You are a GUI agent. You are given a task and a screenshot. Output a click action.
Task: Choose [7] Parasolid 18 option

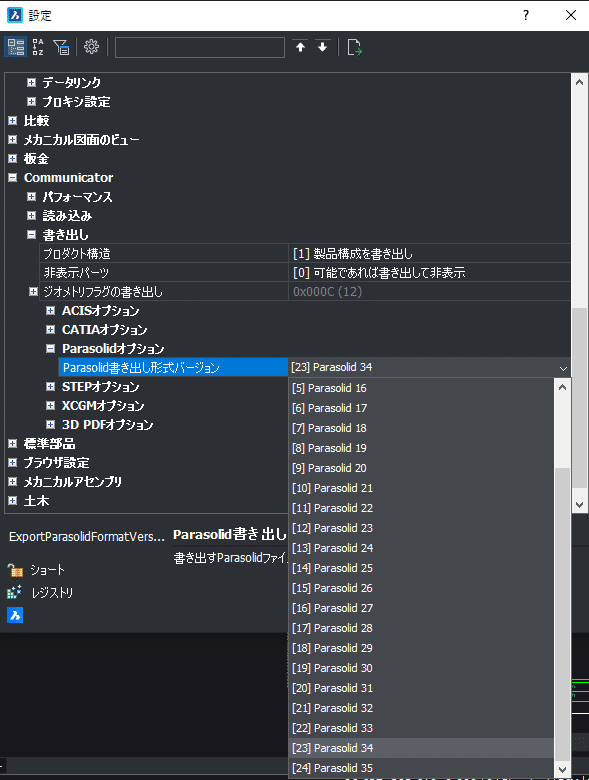421,428
